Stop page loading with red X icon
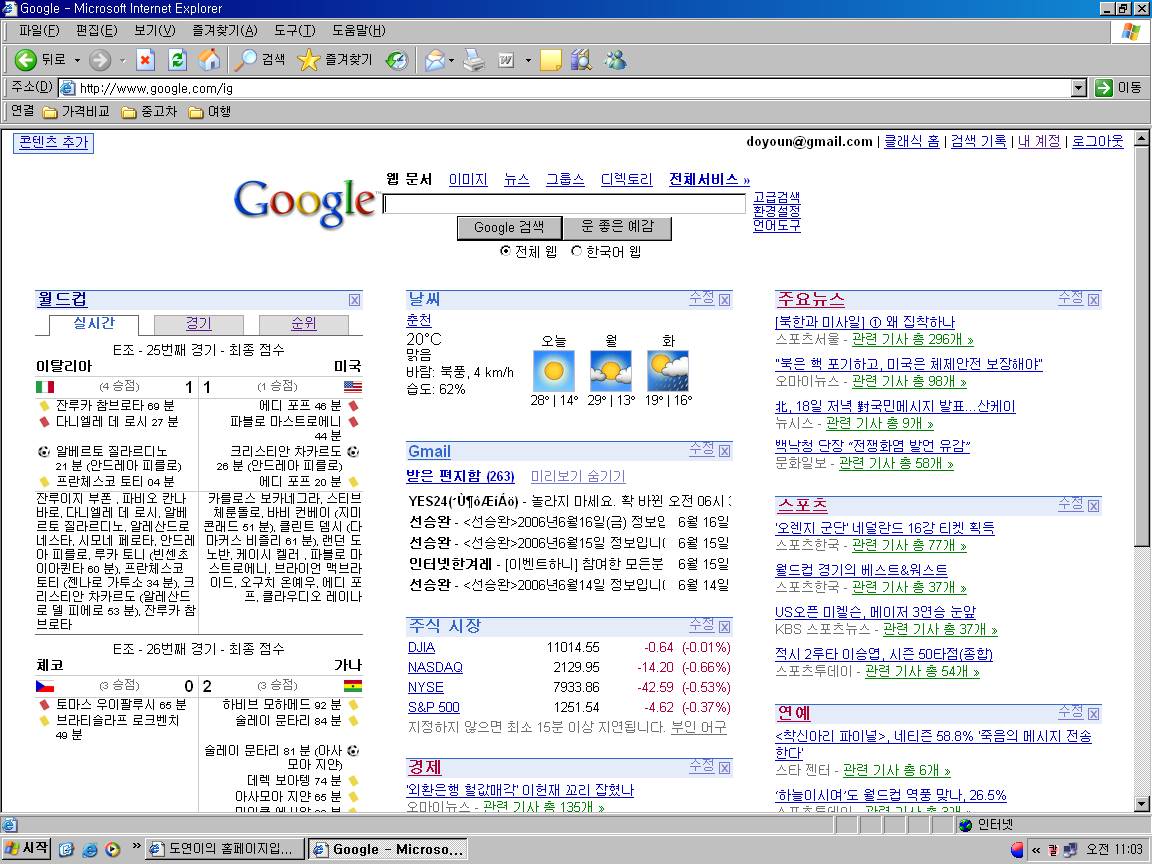 point(145,60)
